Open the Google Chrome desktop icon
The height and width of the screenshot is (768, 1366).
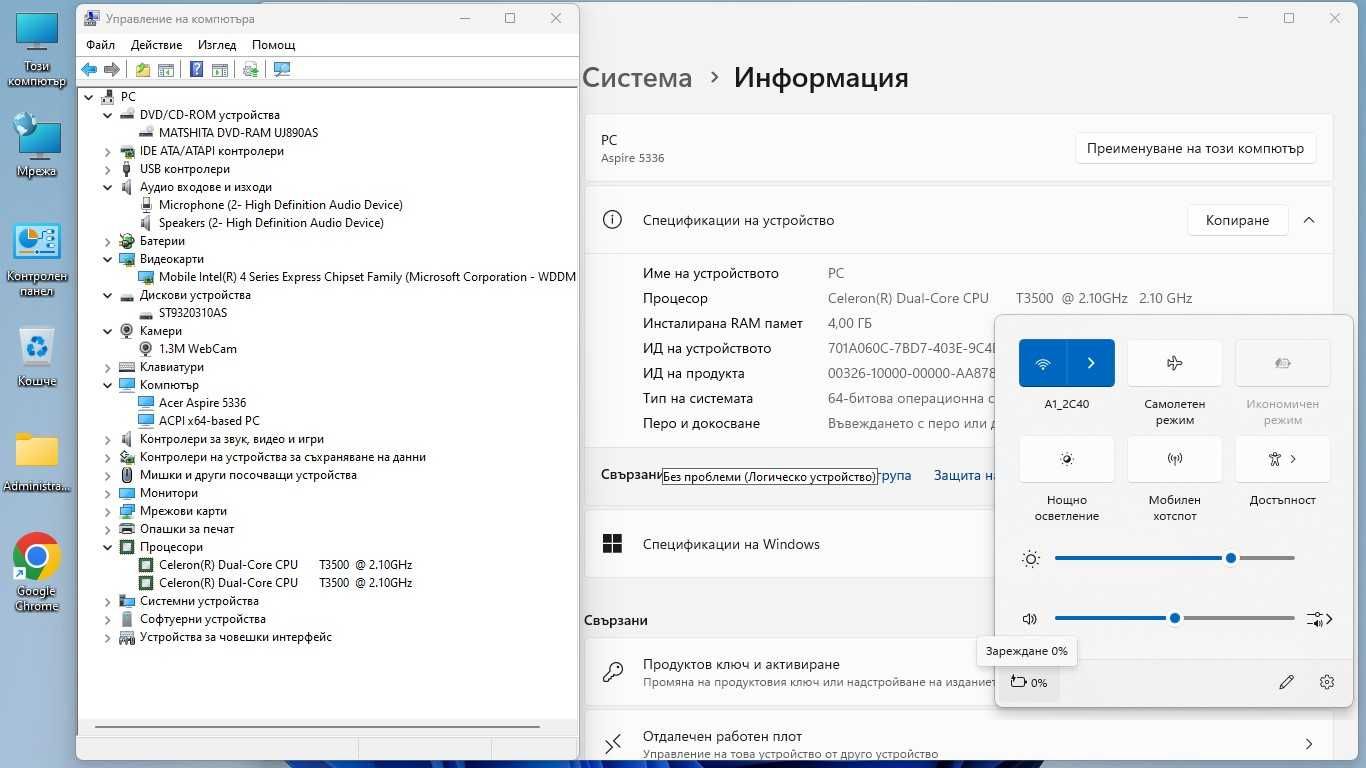pyautogui.click(x=37, y=572)
